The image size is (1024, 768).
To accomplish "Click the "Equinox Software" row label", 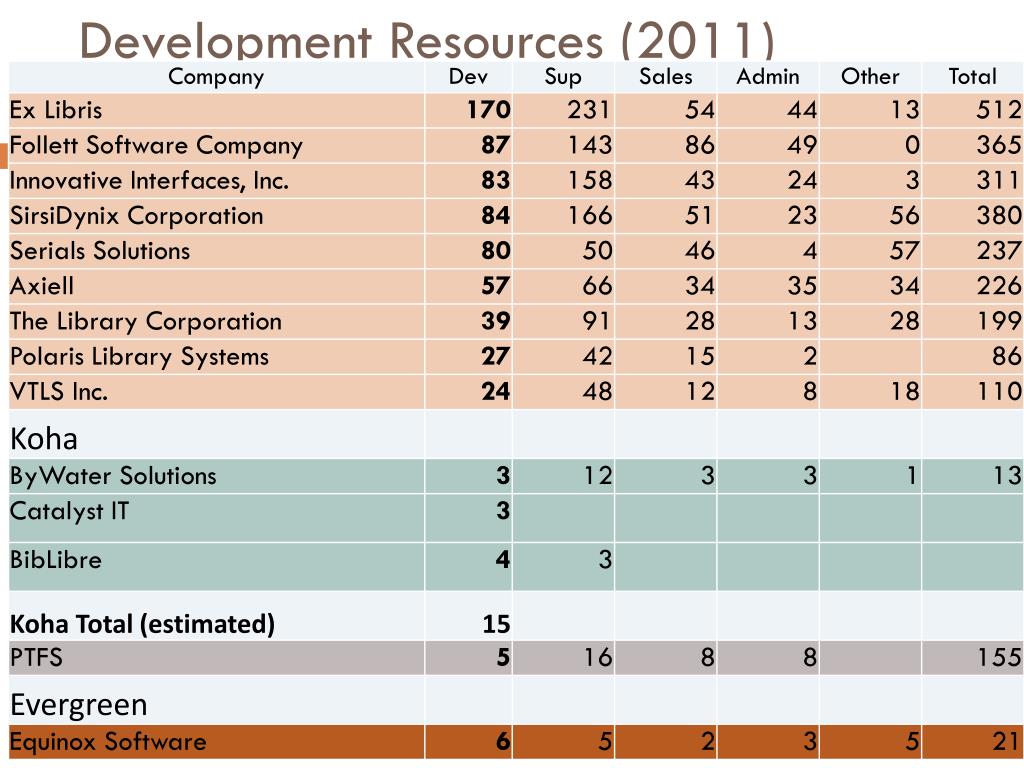I will (x=108, y=742).
